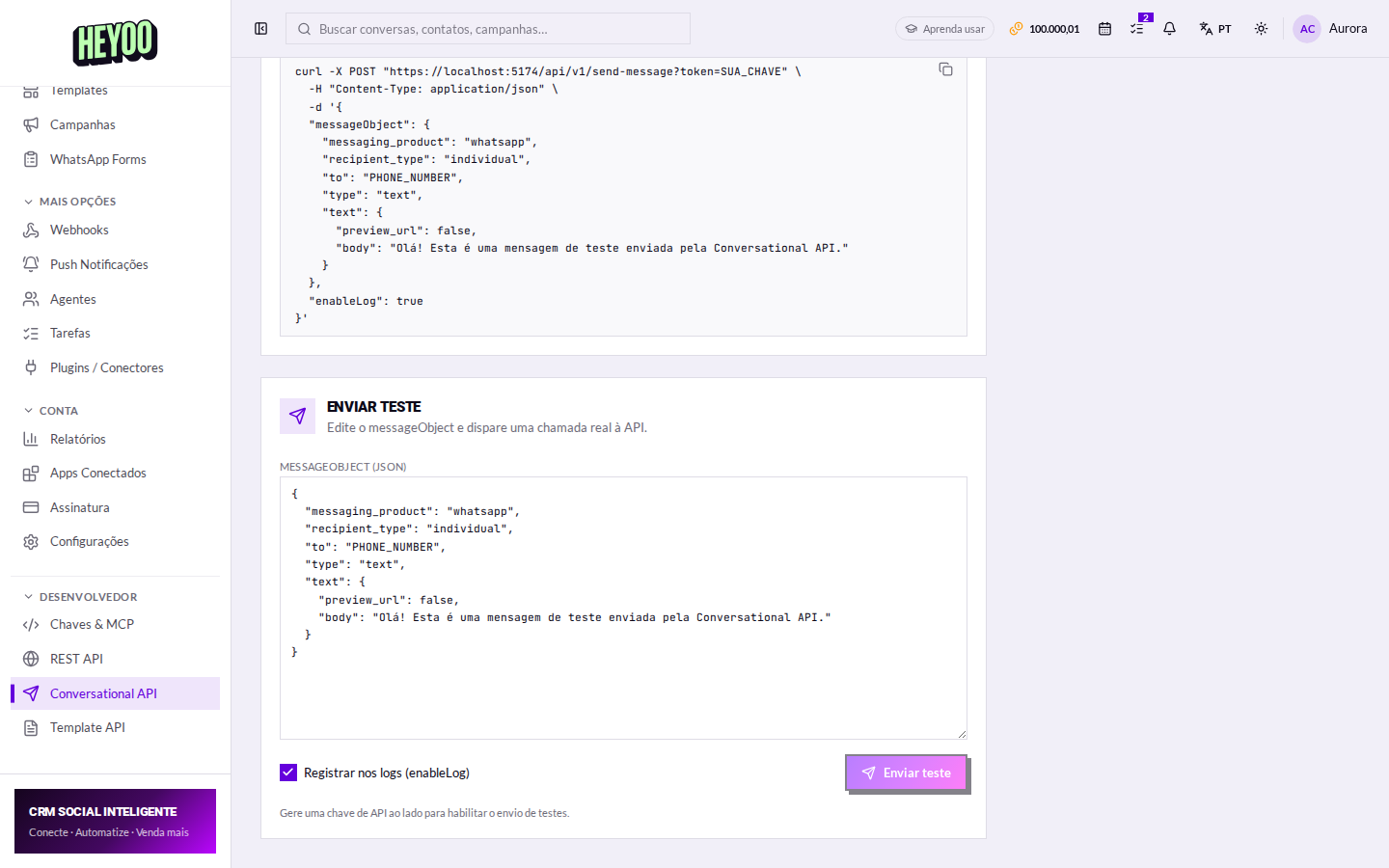
Task: Copy the curl code snippet
Action: click(x=945, y=69)
